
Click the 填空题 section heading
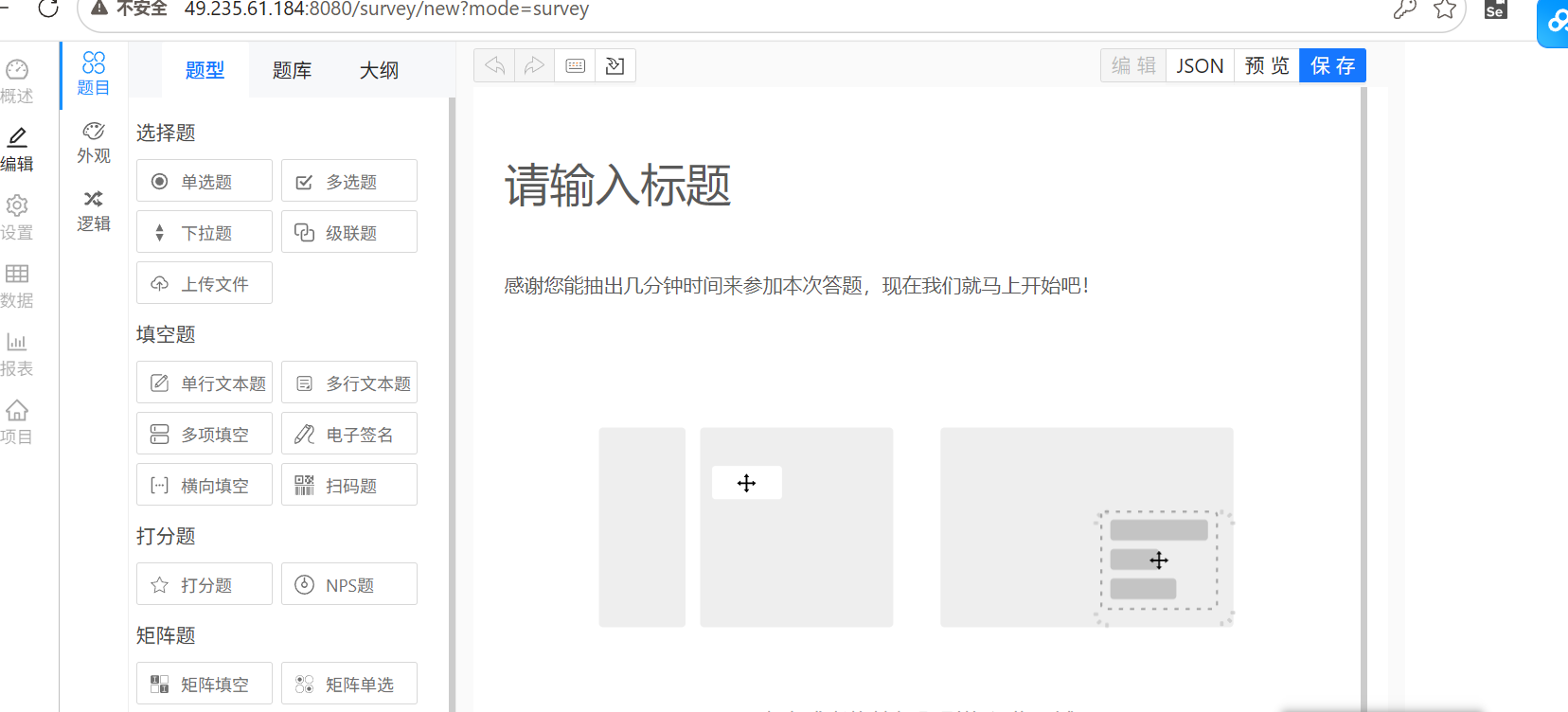coord(166,334)
